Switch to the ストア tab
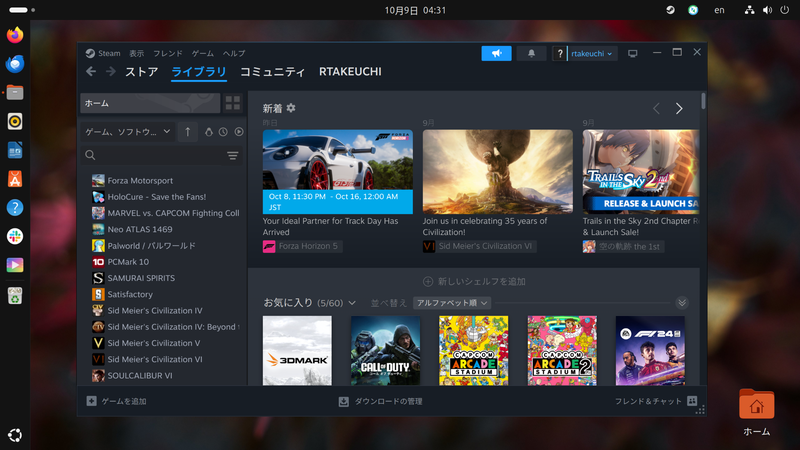The image size is (800, 450). [x=142, y=72]
